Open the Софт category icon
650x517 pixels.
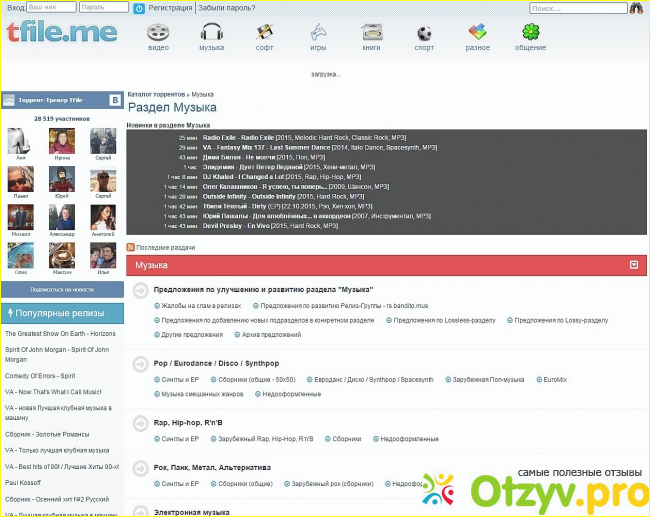[264, 32]
